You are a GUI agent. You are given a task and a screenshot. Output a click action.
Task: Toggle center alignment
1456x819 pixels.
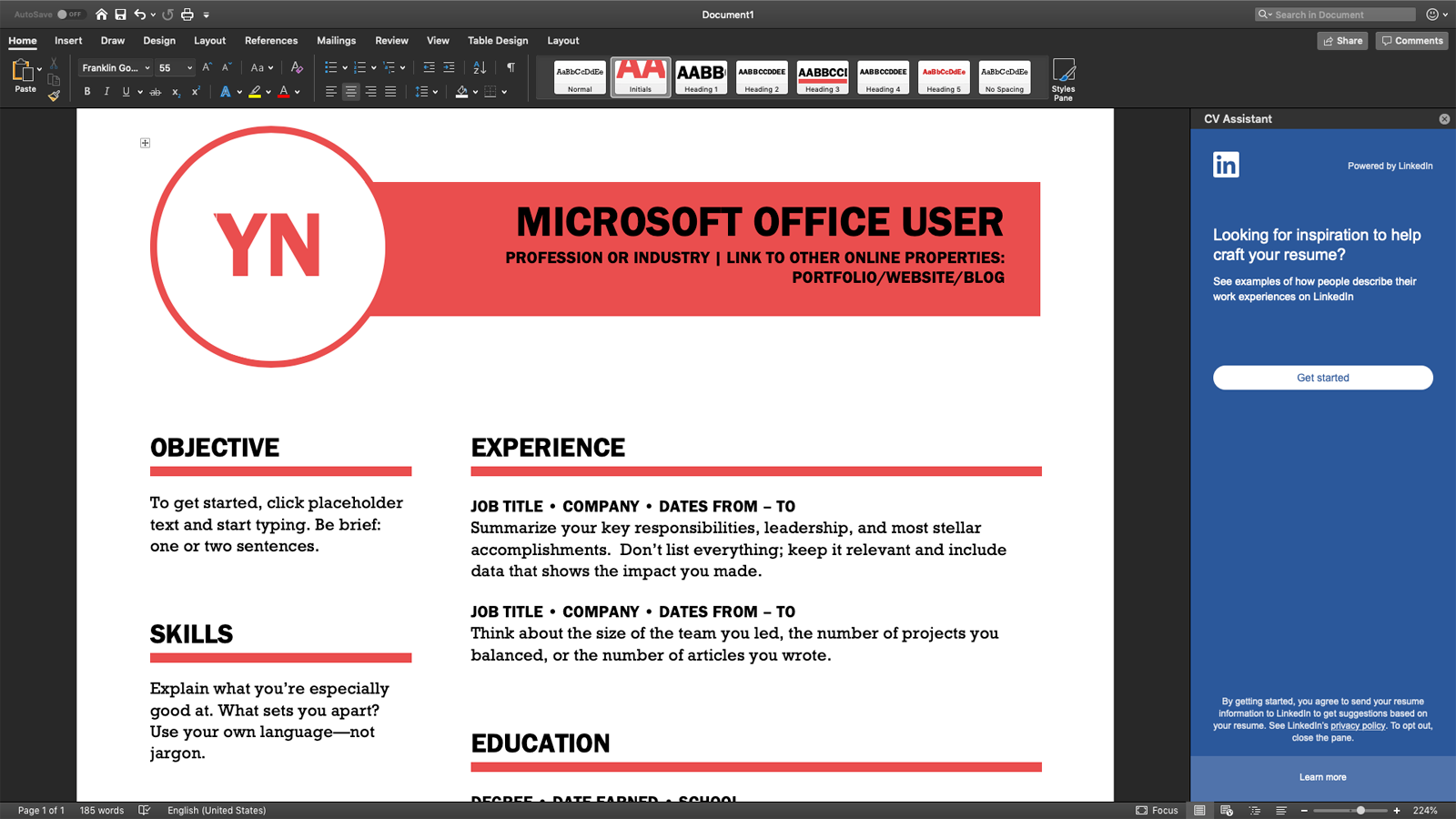tap(350, 92)
